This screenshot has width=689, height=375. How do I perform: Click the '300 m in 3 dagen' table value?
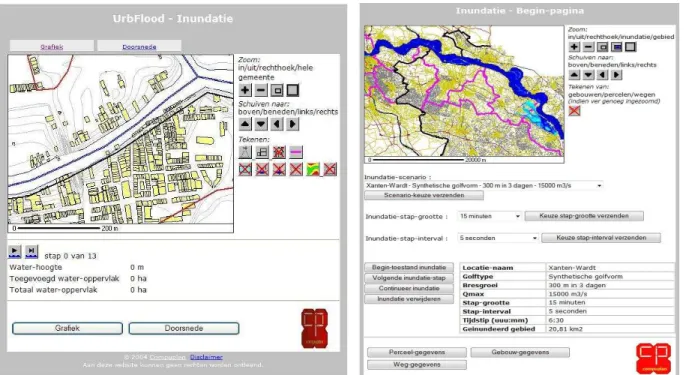point(577,285)
